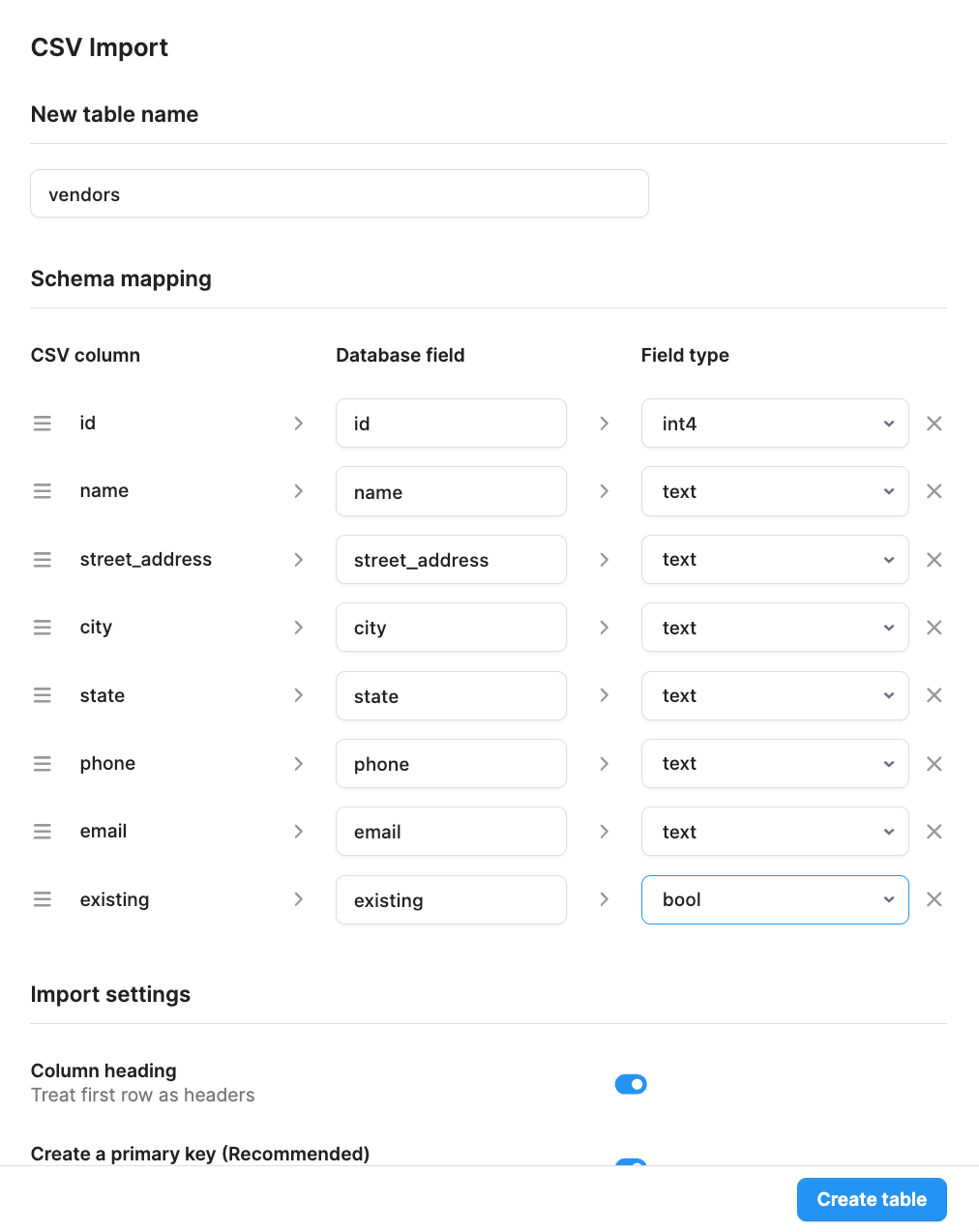Click the street_address CSV column label
979x1232 pixels.
[x=146, y=559]
